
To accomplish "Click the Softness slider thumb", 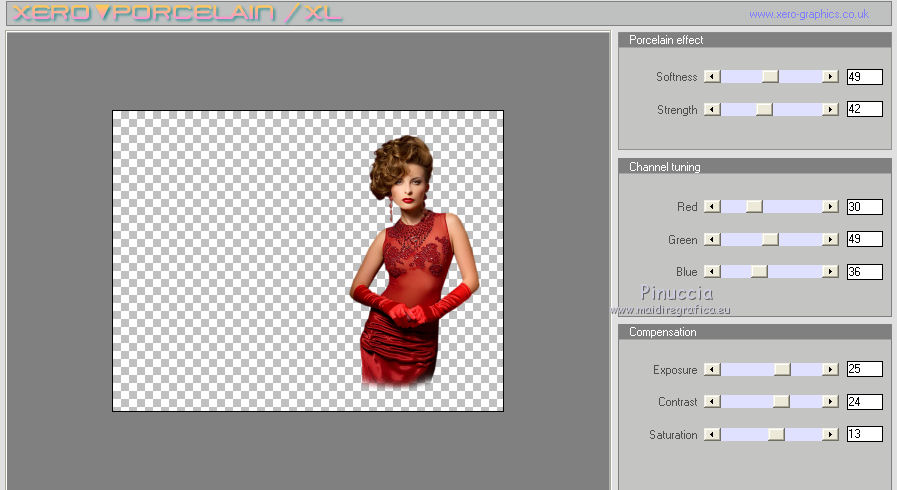I will point(771,77).
